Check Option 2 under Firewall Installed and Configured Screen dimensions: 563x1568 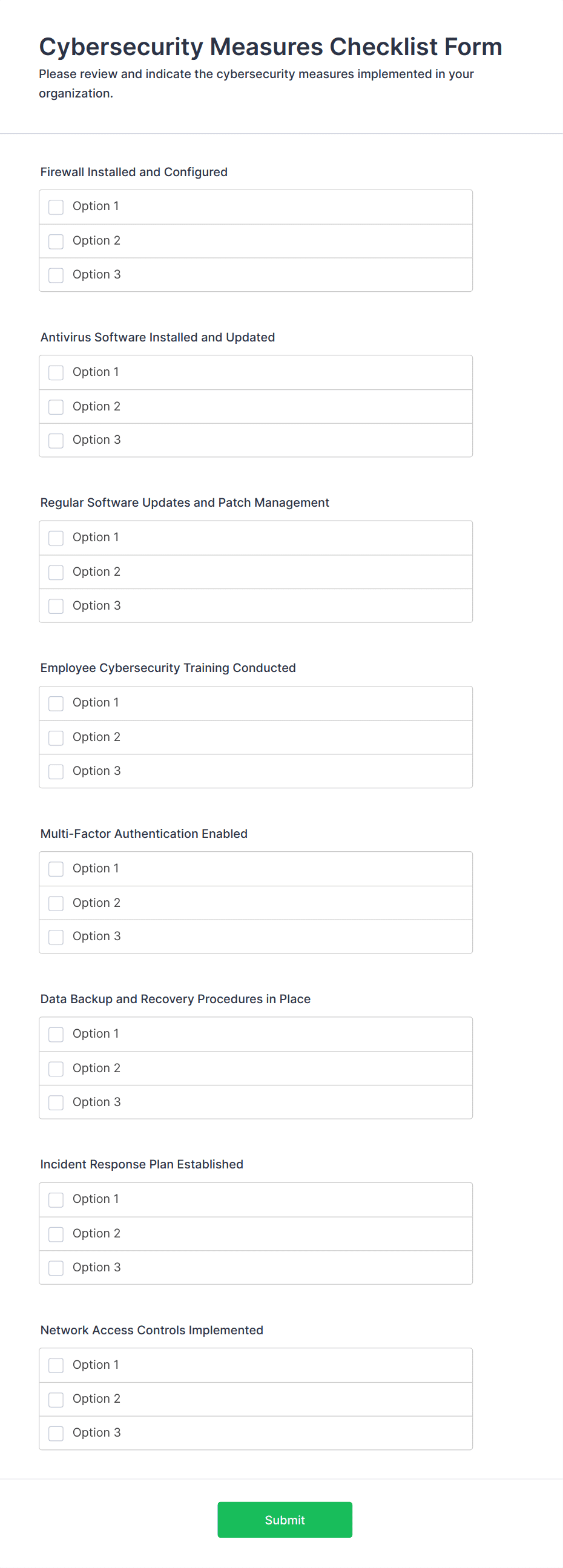[x=55, y=241]
